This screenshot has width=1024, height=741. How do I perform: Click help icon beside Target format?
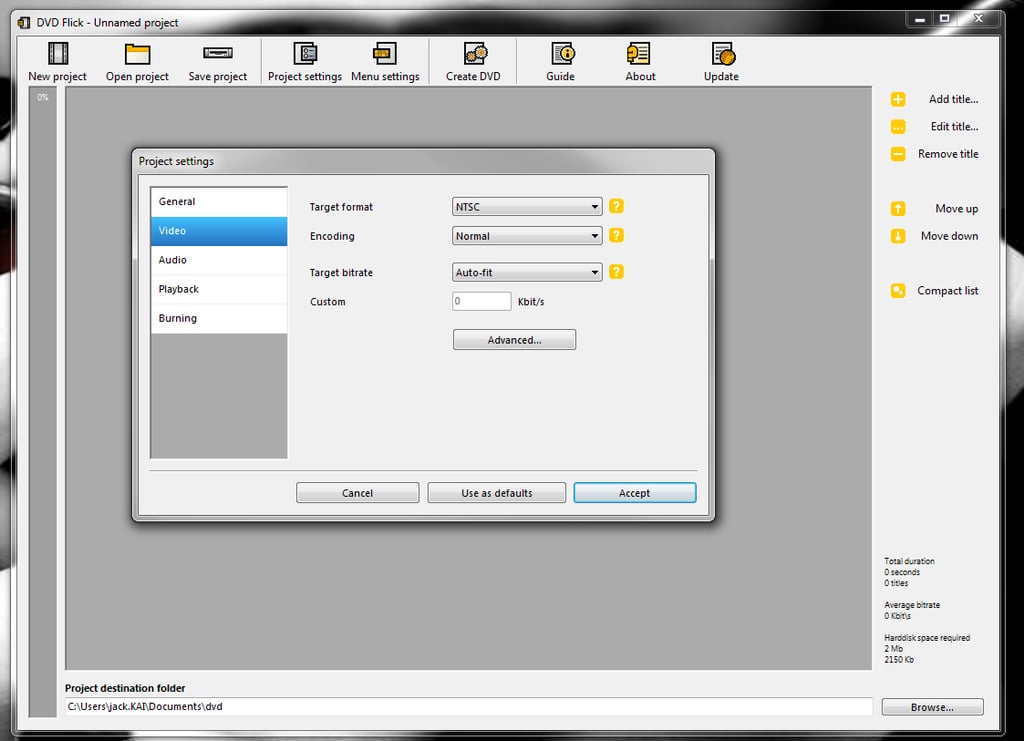pyautogui.click(x=616, y=206)
